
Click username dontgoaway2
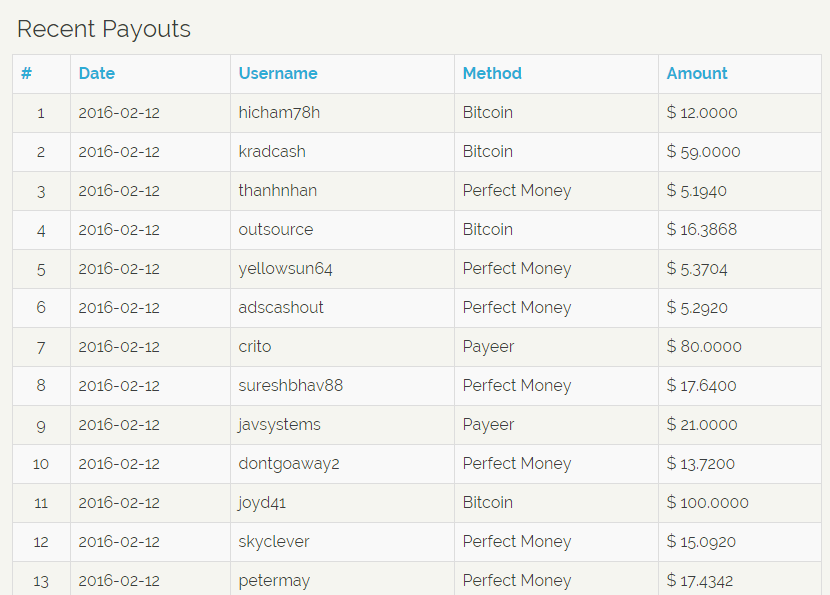288,464
